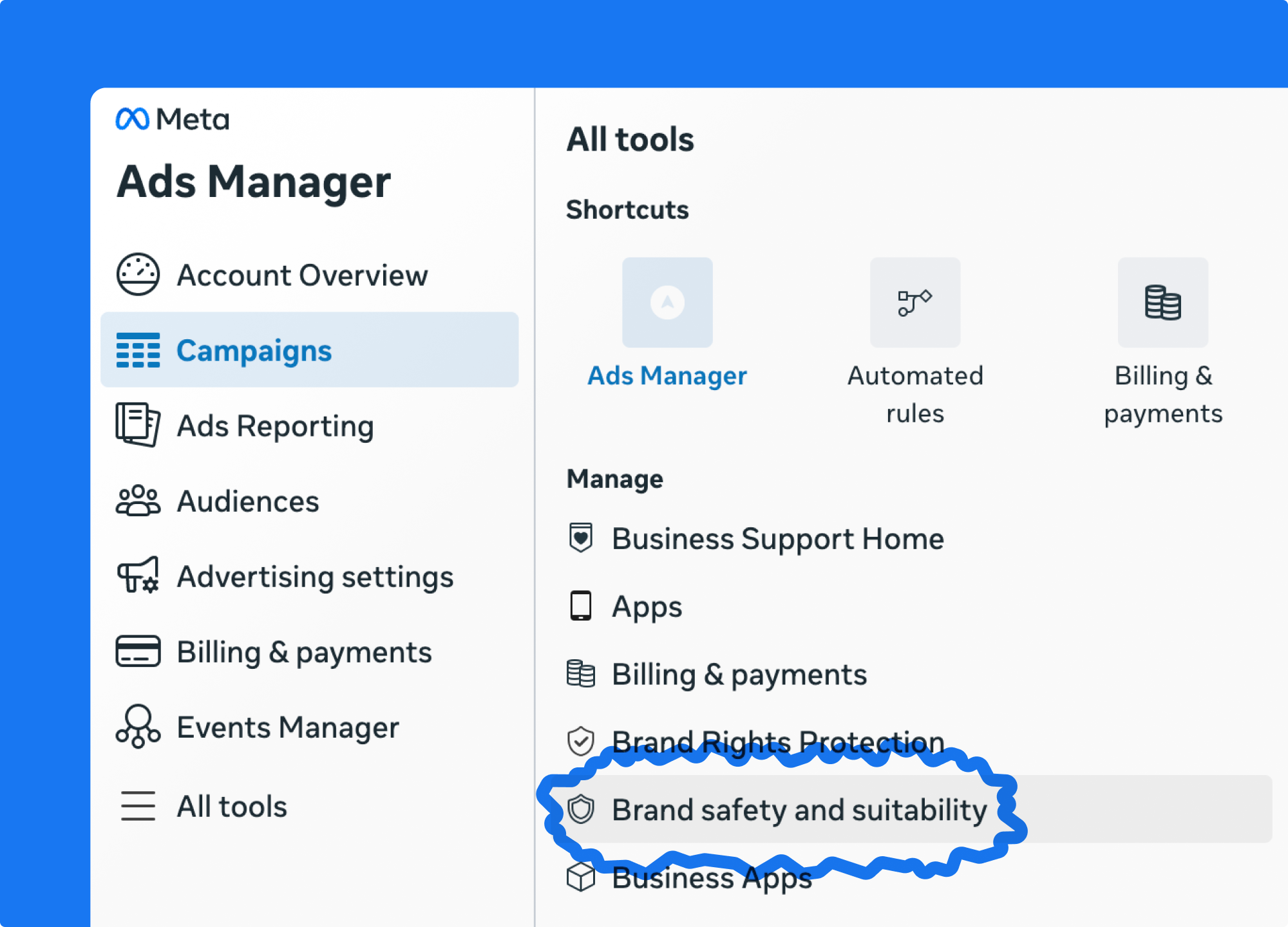The height and width of the screenshot is (927, 1288).
Task: Open Automated rules shortcut tile
Action: click(x=914, y=303)
